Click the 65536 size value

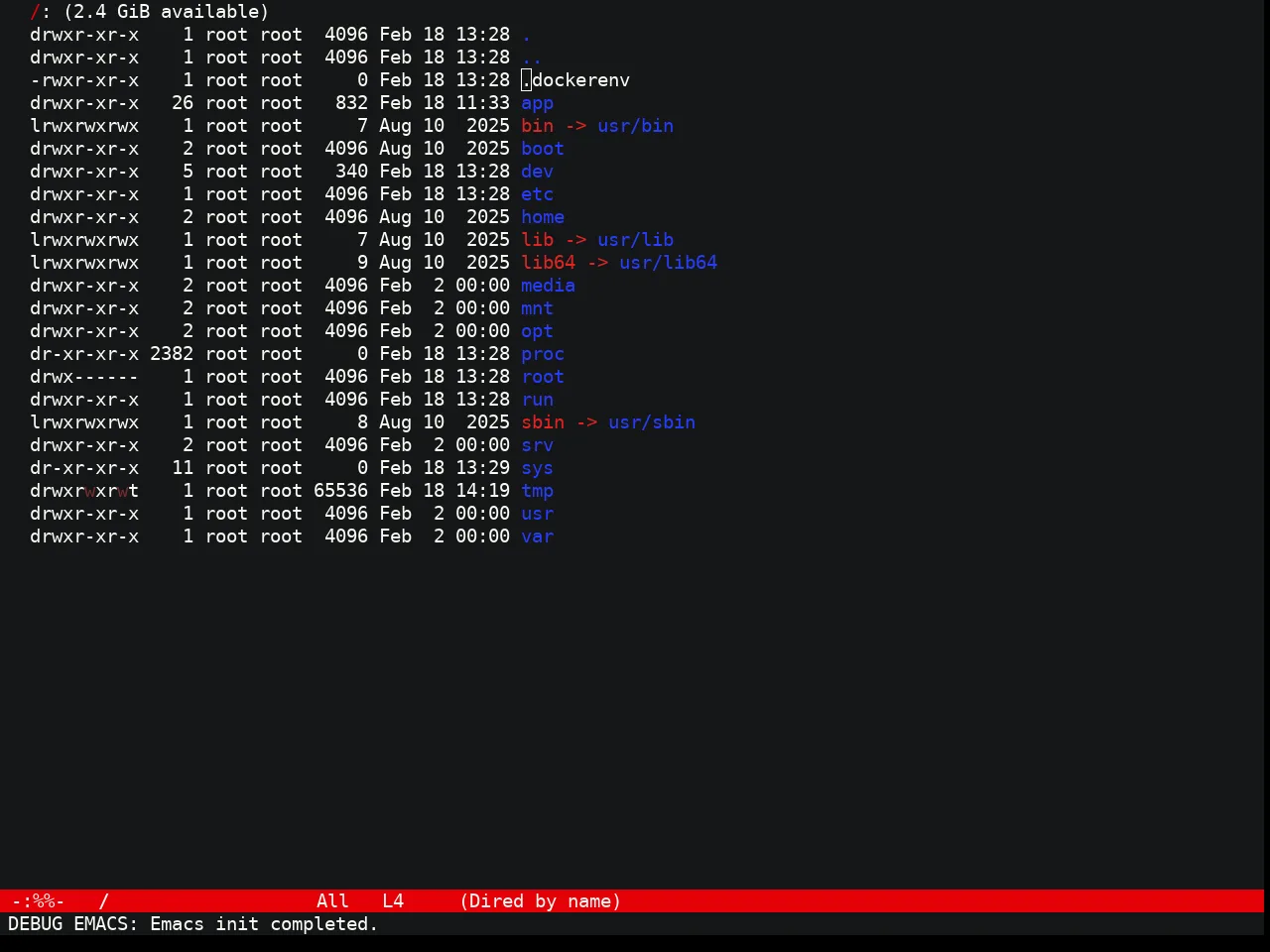[x=340, y=491]
